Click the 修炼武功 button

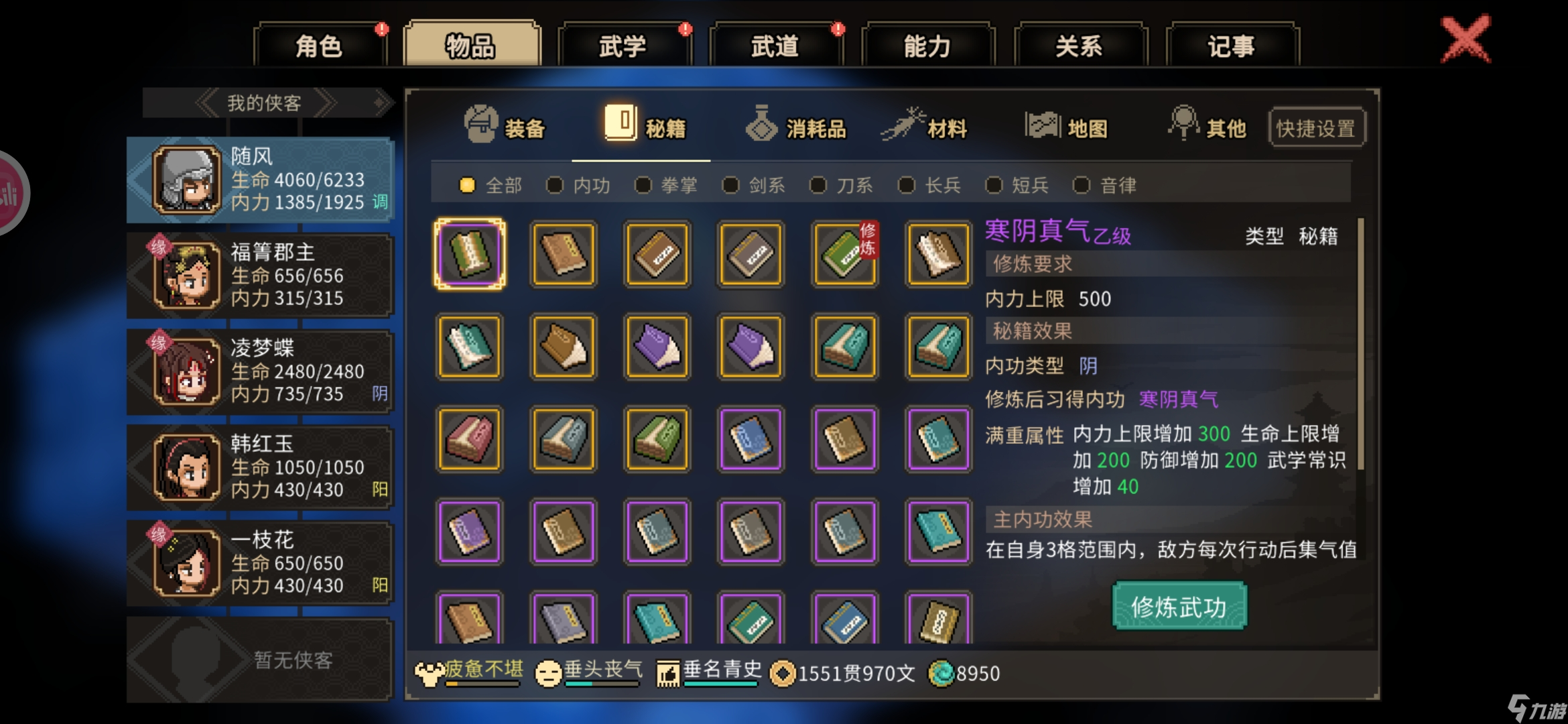pos(1179,606)
